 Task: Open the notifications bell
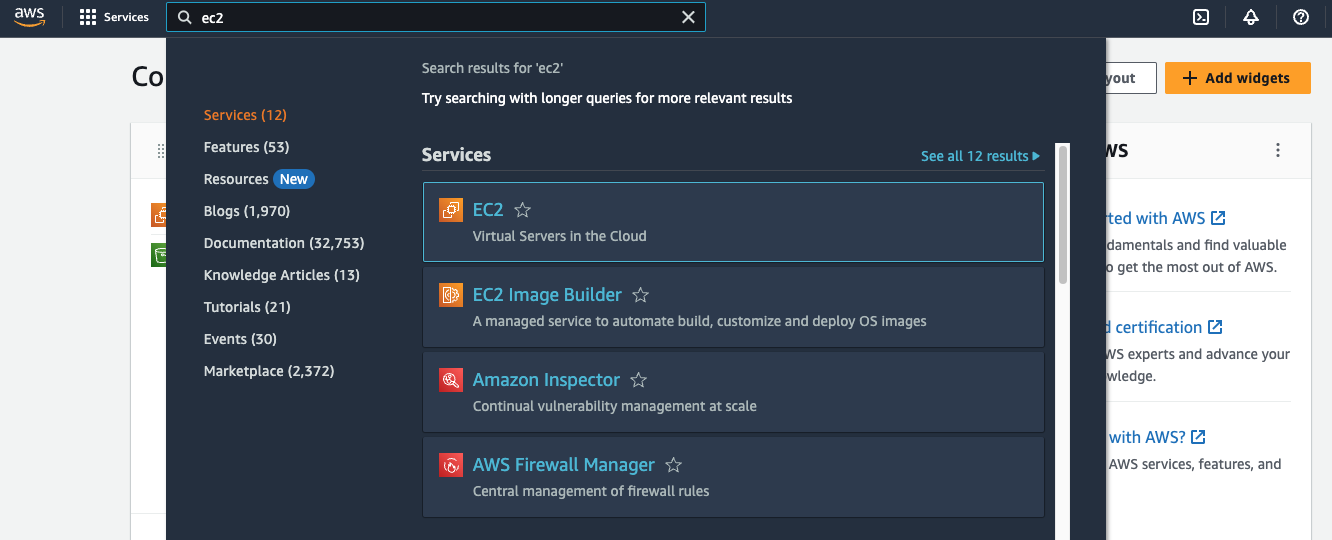click(1251, 17)
